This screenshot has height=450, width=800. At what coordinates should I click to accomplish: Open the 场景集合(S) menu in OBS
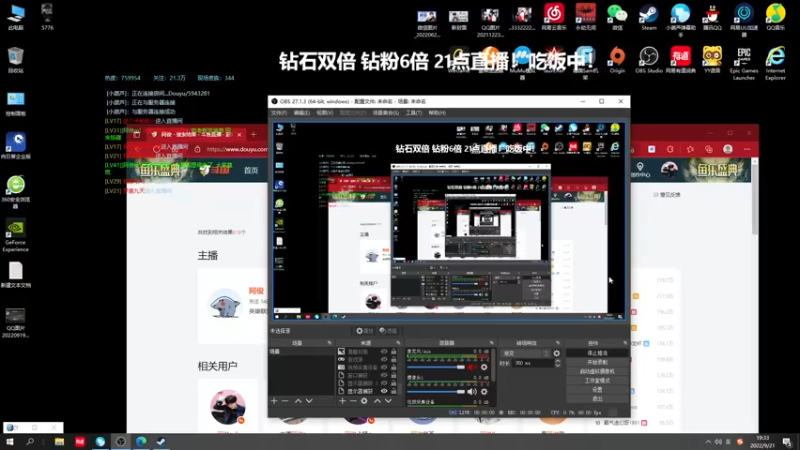[x=386, y=113]
